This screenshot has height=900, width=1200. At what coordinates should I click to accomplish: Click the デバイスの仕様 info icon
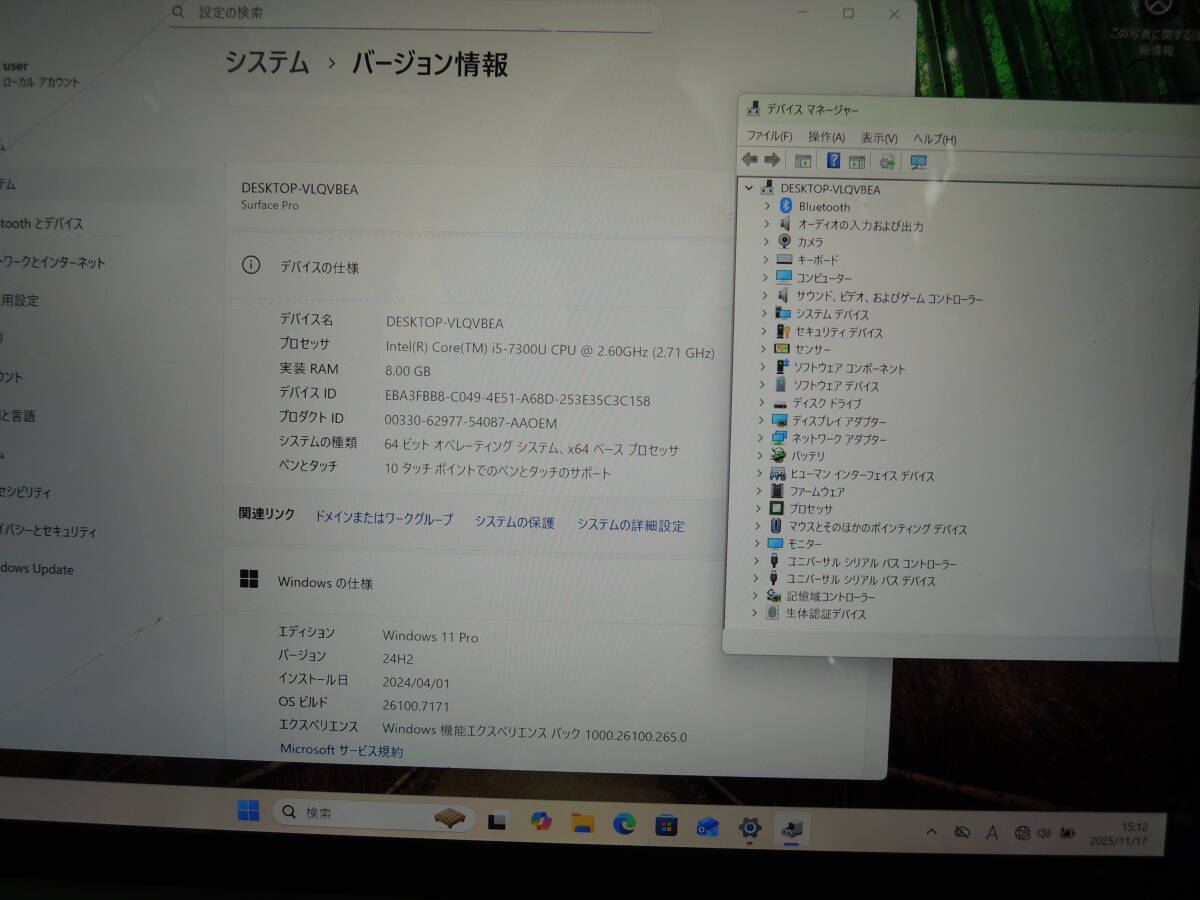tap(251, 265)
